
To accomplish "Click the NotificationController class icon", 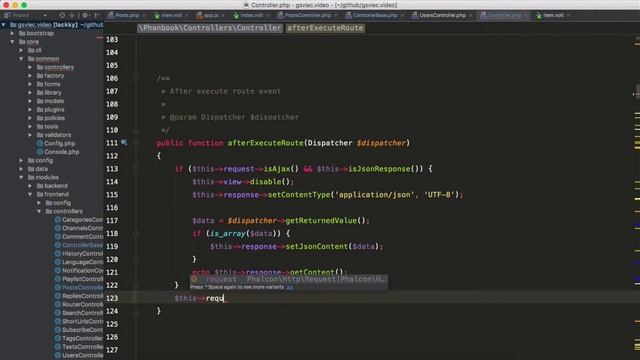I will (x=58, y=271).
